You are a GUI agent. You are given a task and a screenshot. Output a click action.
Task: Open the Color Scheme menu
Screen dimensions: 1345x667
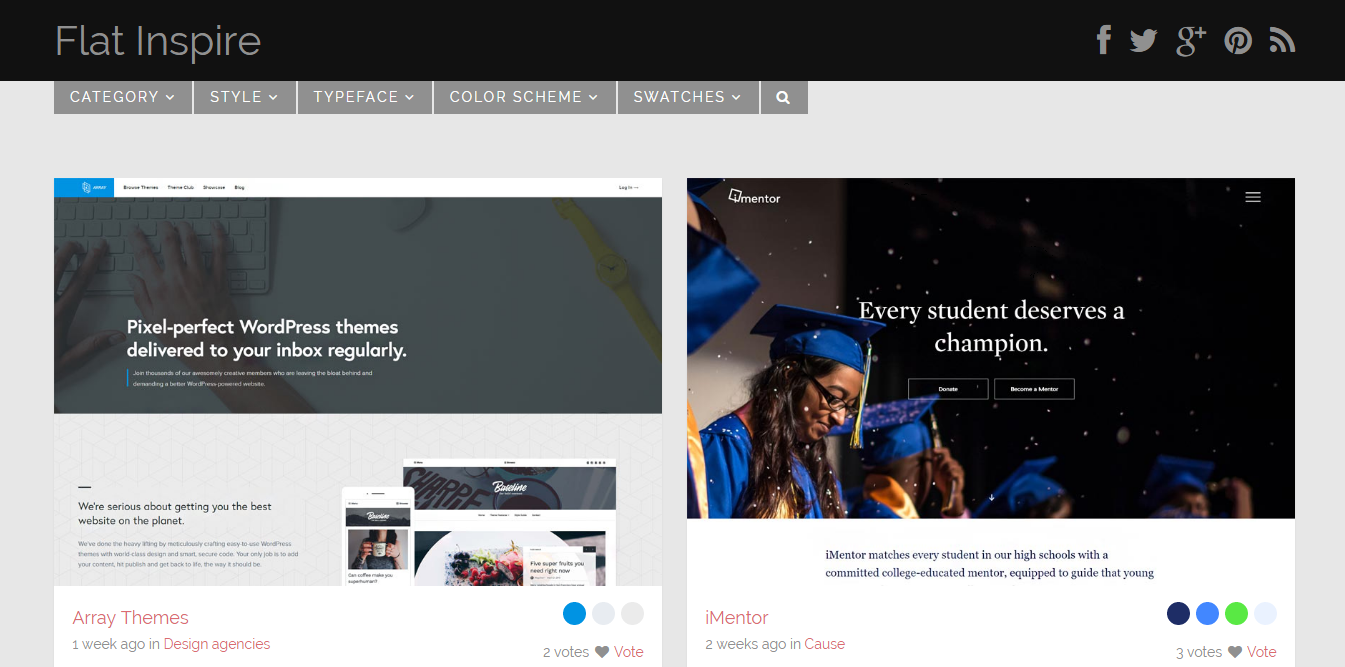point(523,97)
